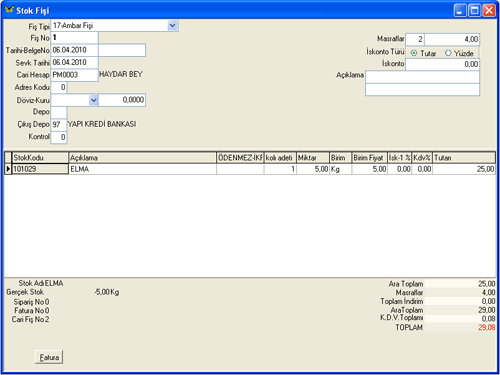Select the Kg unit cell
The width and height of the screenshot is (500, 375).
[x=340, y=169]
